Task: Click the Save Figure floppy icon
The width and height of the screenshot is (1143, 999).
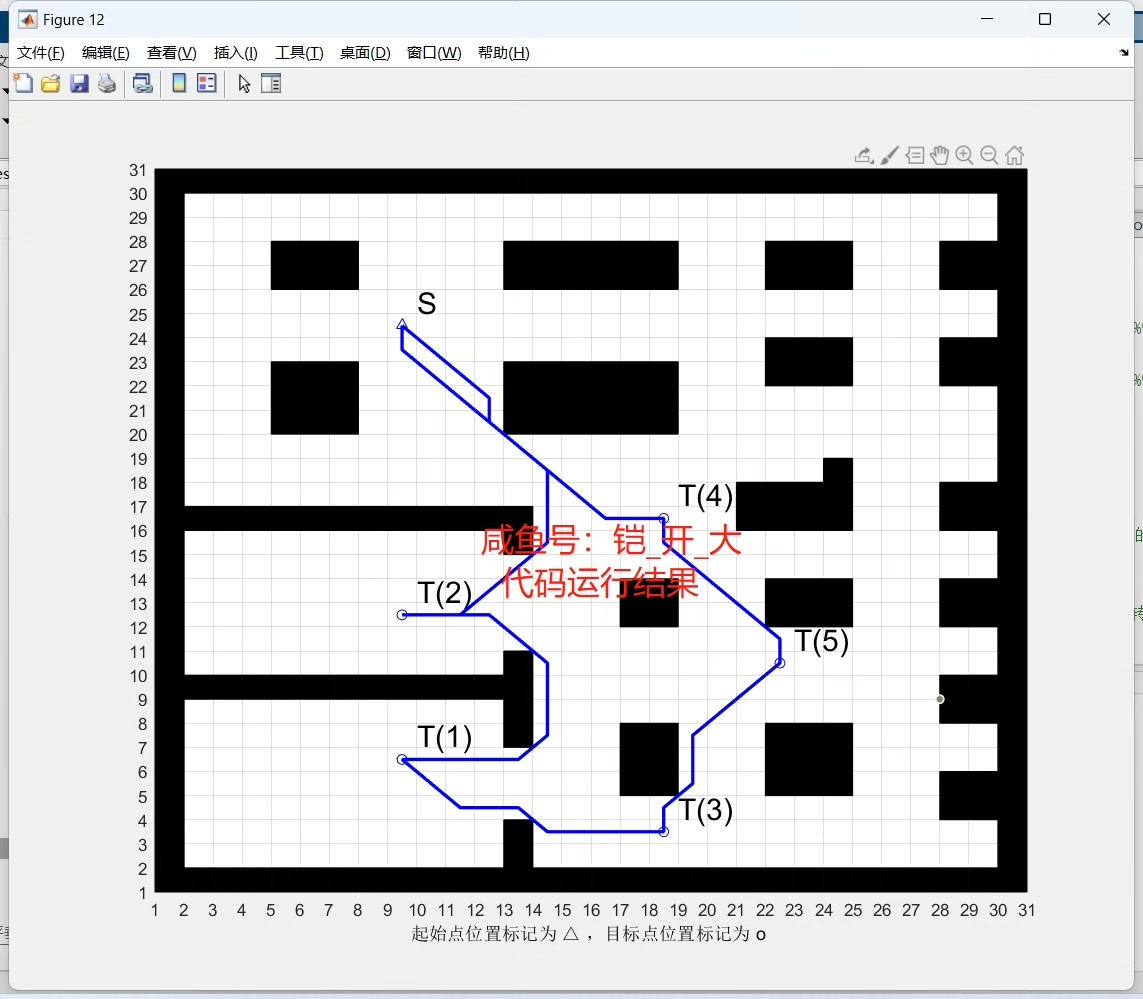Action: 79,84
